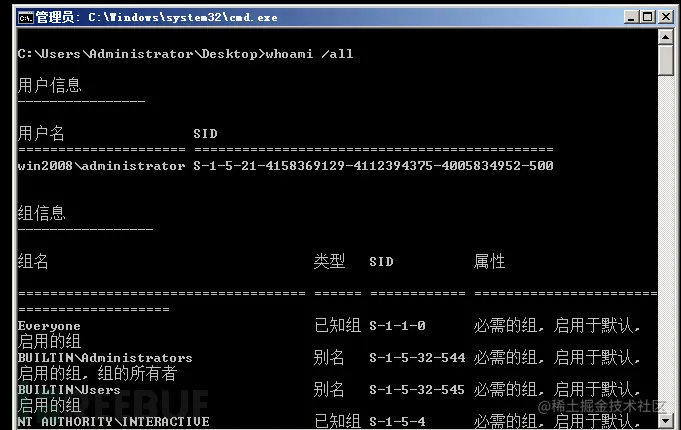Click '启用的组, 组的所有者' text
The height and width of the screenshot is (430, 681).
click(x=97, y=374)
